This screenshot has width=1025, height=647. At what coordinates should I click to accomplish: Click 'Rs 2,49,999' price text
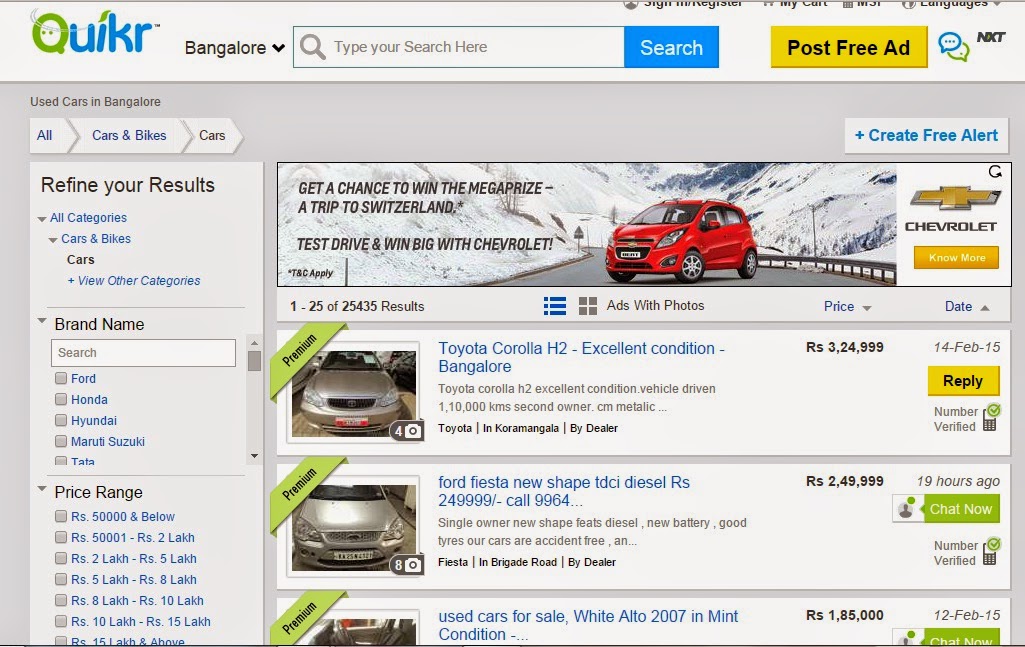845,481
